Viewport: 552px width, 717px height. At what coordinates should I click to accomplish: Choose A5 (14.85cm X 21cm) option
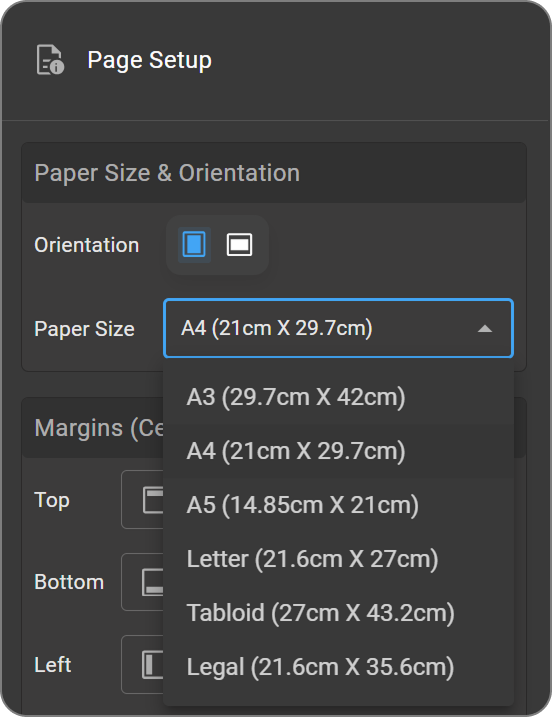pyautogui.click(x=338, y=505)
